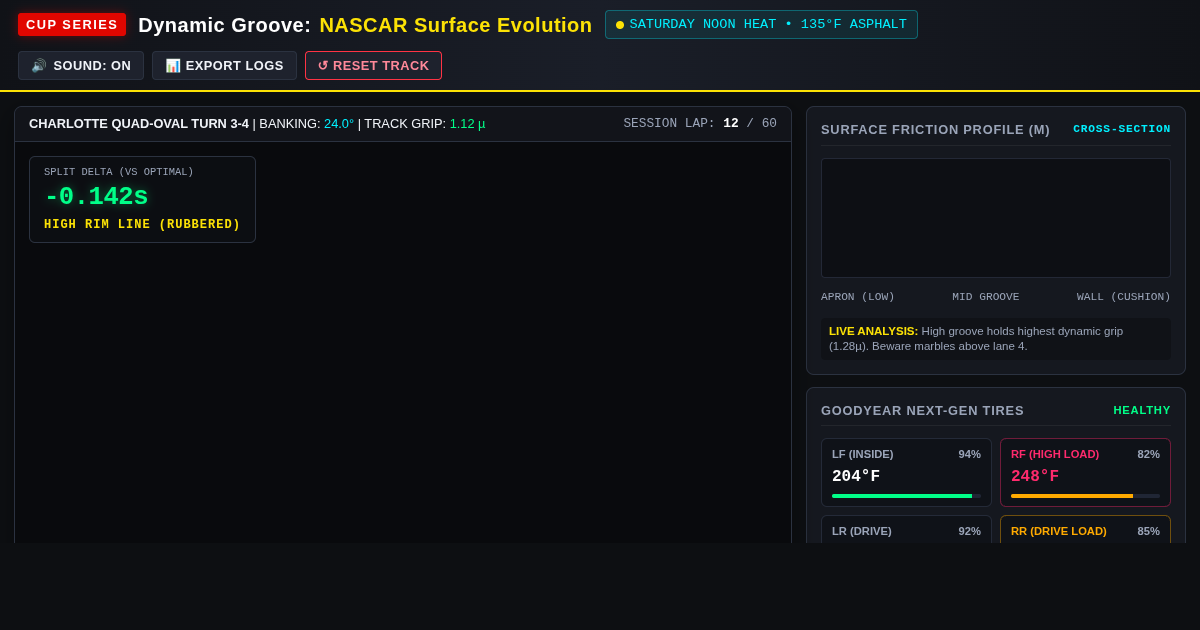Click High Rim Line (Rubbered) label

coord(142,225)
